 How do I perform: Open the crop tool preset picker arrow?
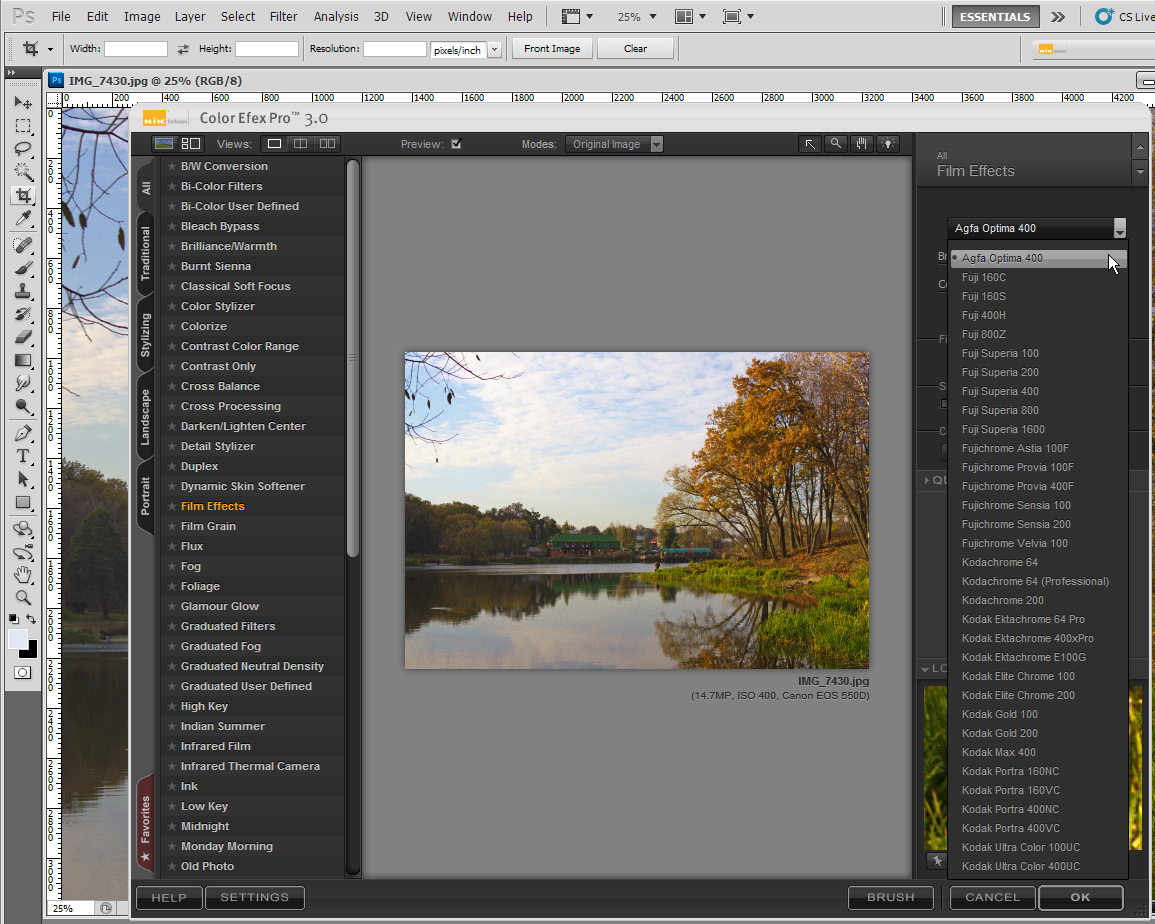tap(50, 49)
